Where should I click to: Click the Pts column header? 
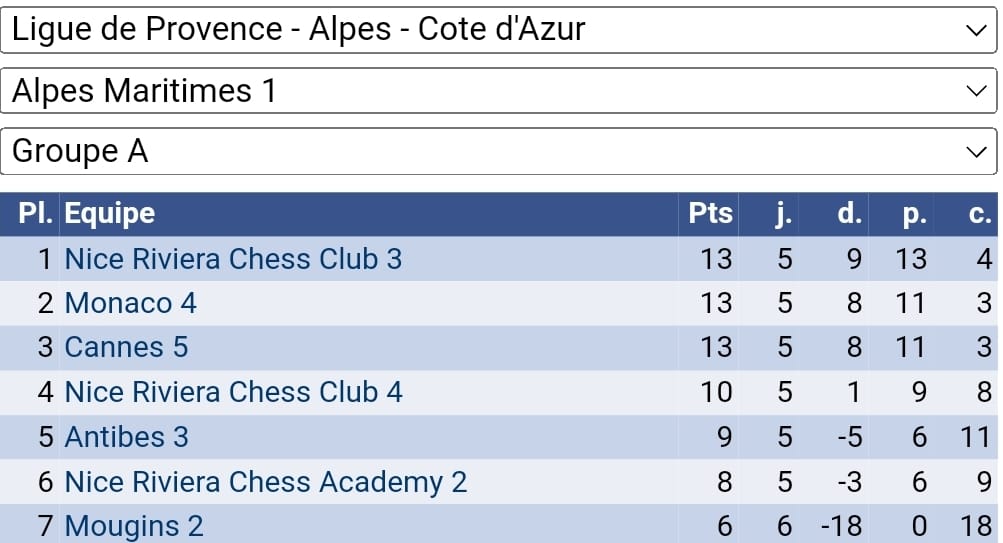pyautogui.click(x=710, y=213)
